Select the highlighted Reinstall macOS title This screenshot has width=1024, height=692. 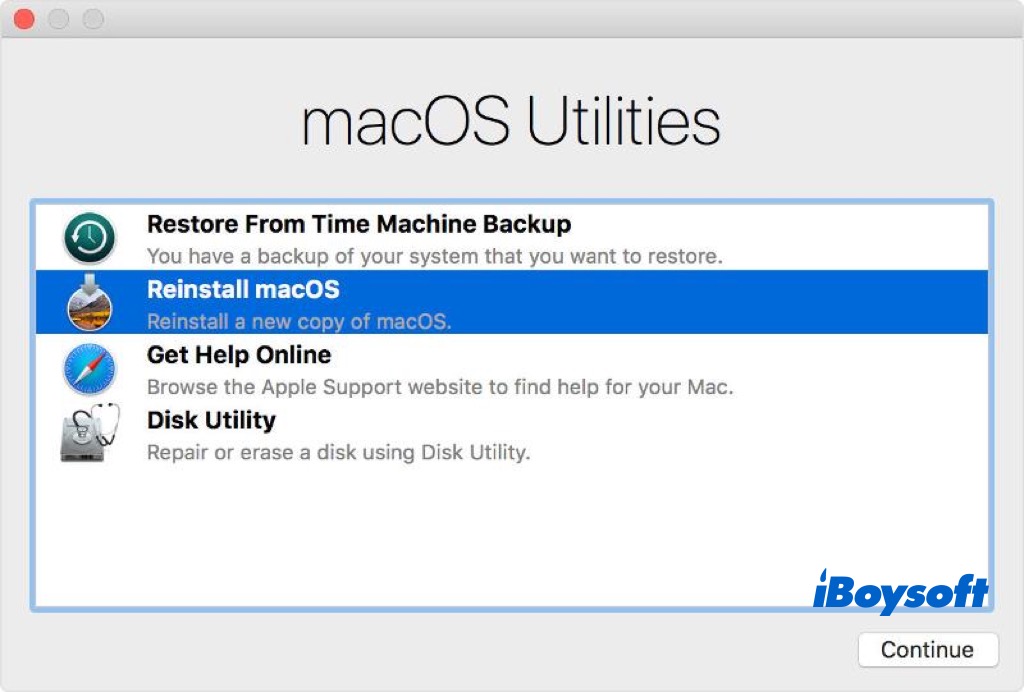click(x=243, y=290)
